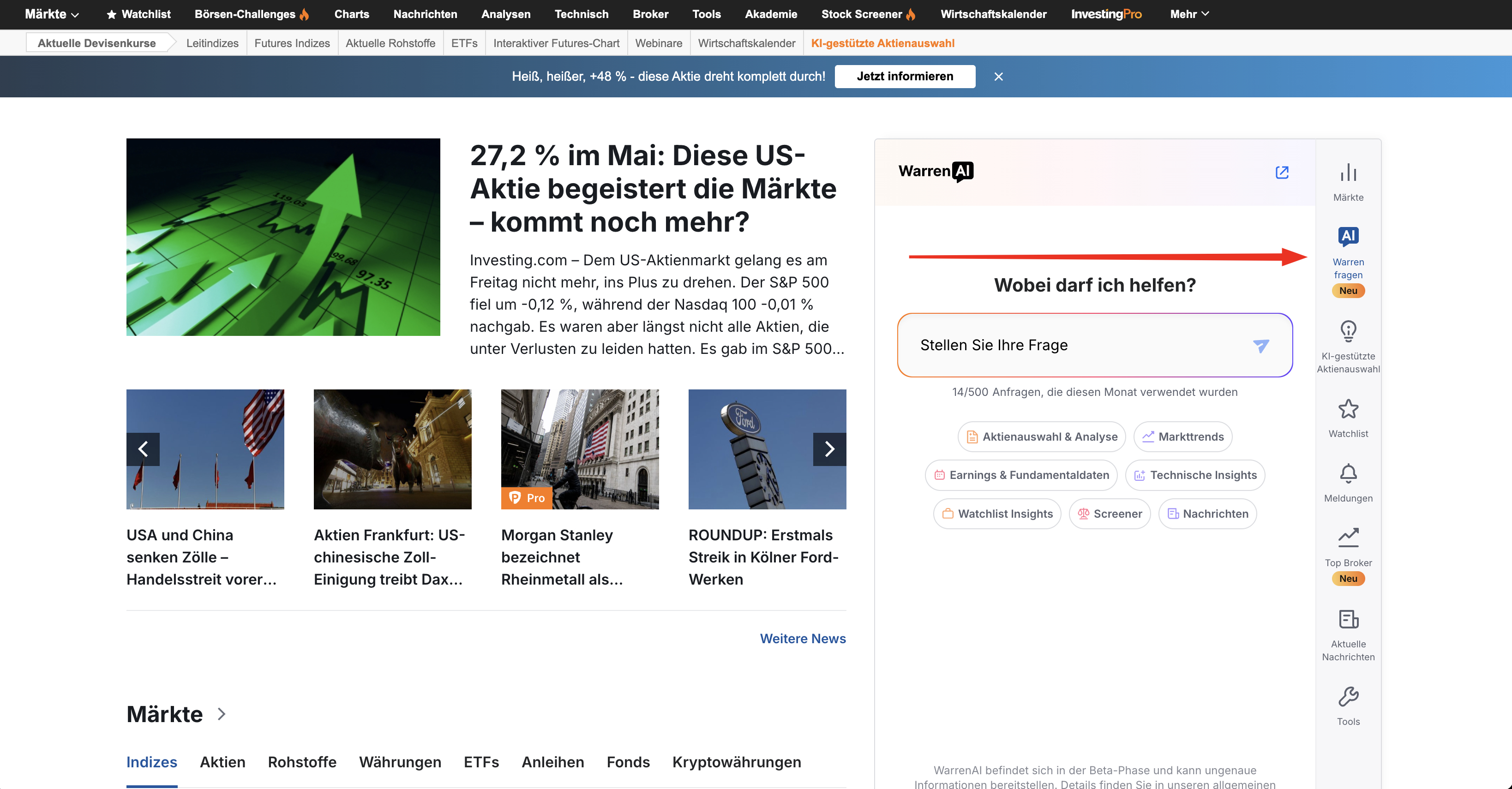Screen dimensions: 1512x789
Task: Open Webinare link
Action: point(659,43)
